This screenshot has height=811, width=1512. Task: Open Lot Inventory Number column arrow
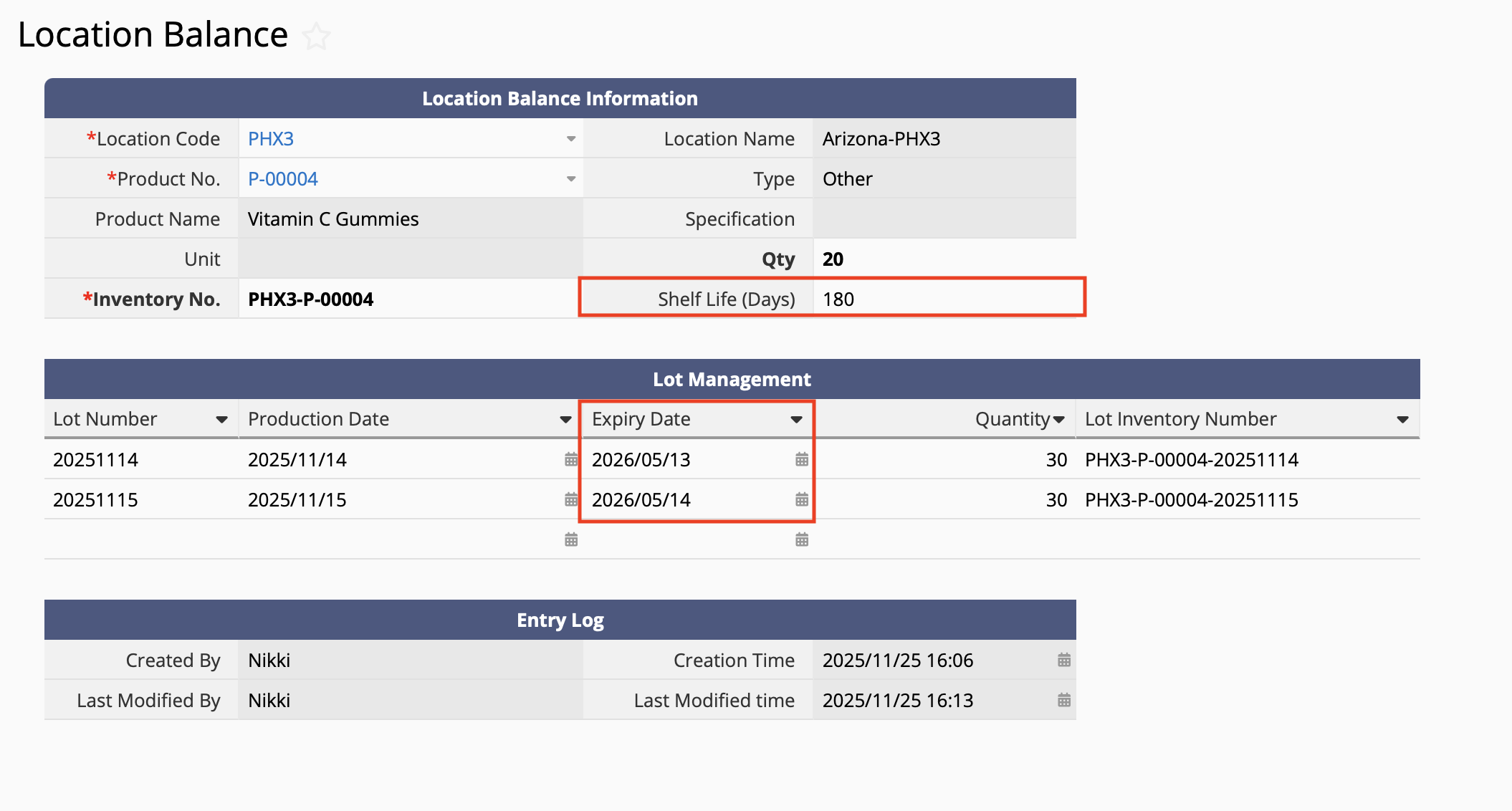click(x=1402, y=420)
